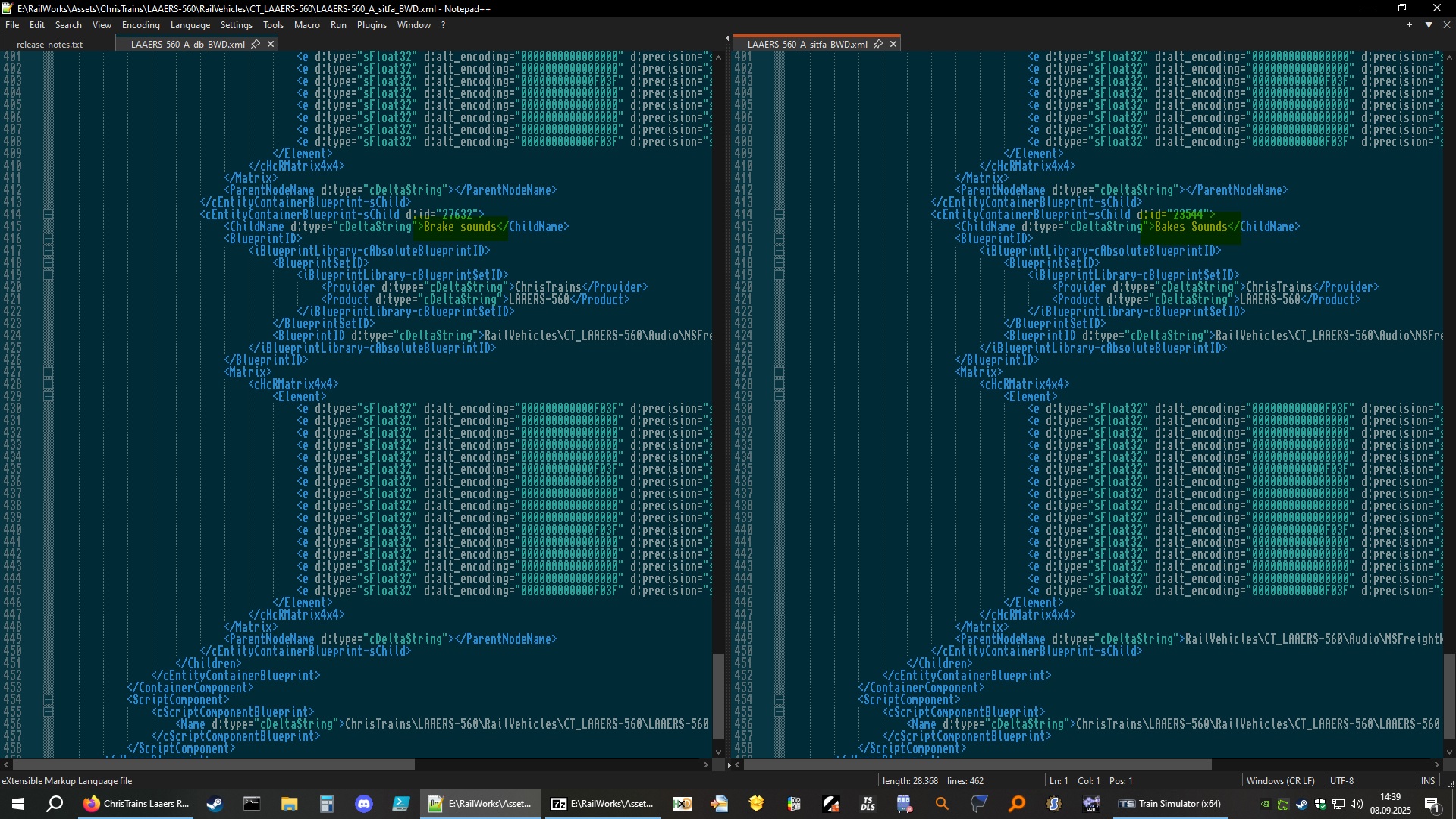
Task: Collapse Element fold at line 429 in right pane
Action: point(780,397)
